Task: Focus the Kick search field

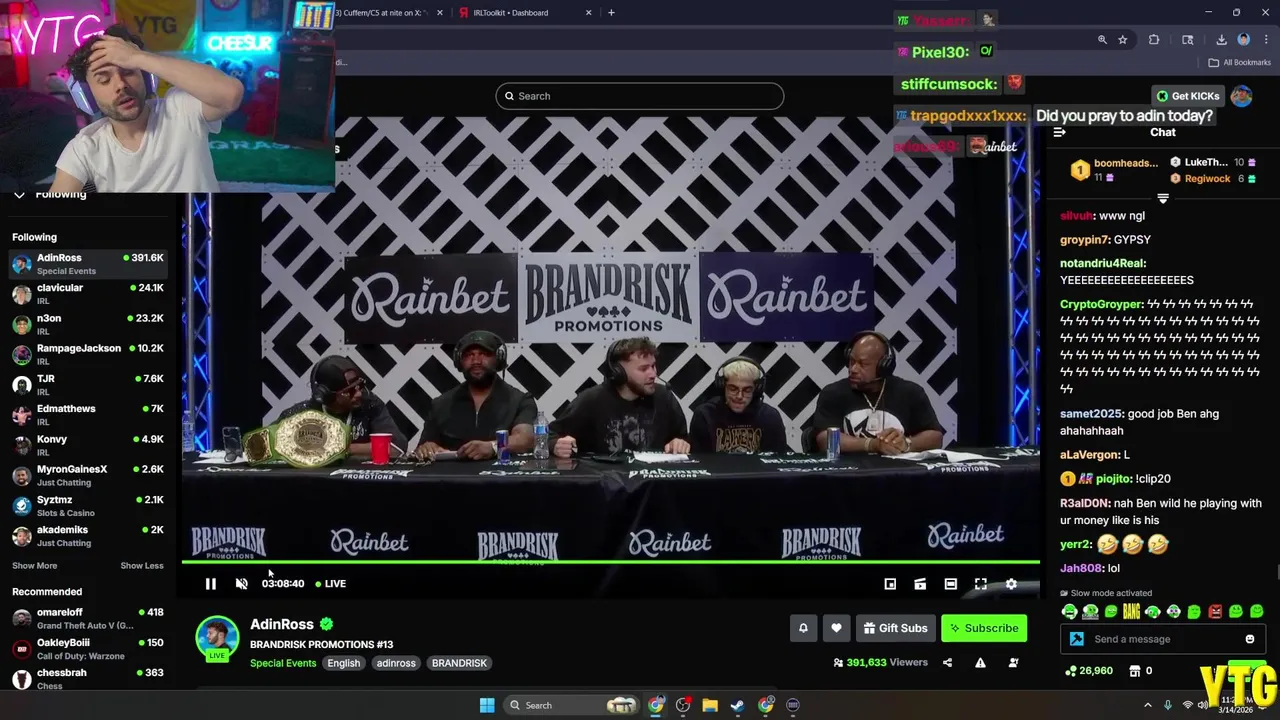Action: click(x=640, y=96)
